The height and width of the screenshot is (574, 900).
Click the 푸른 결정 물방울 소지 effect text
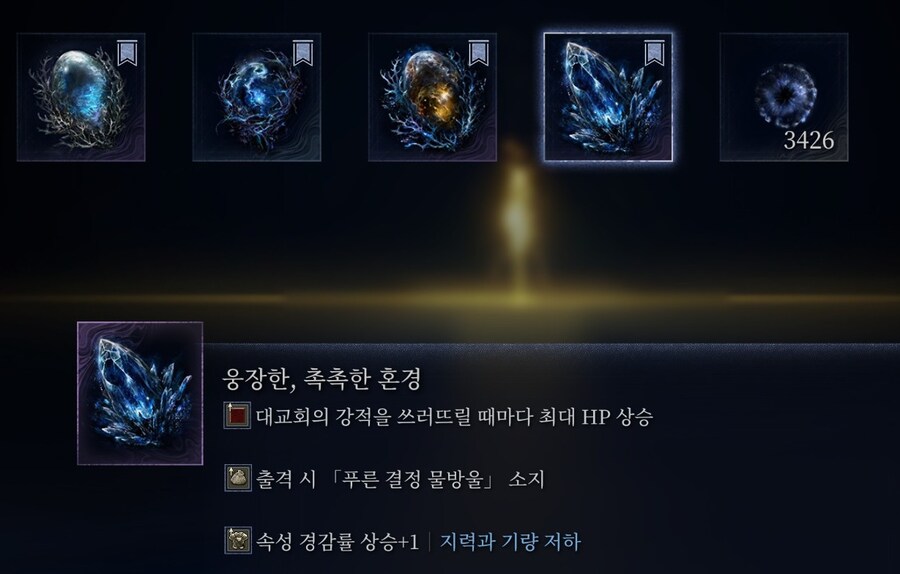[x=400, y=479]
